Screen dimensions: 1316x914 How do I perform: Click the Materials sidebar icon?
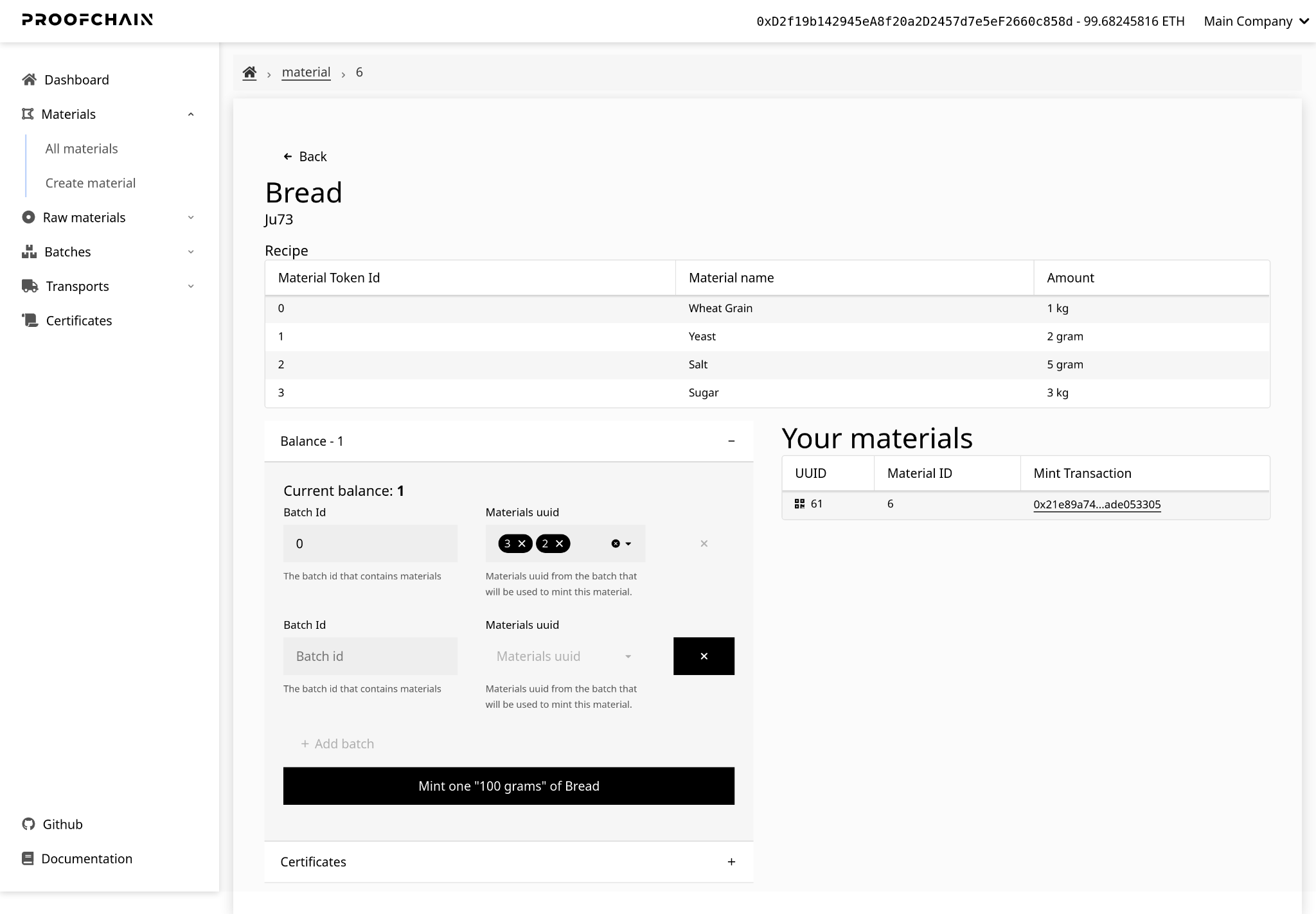tap(28, 113)
